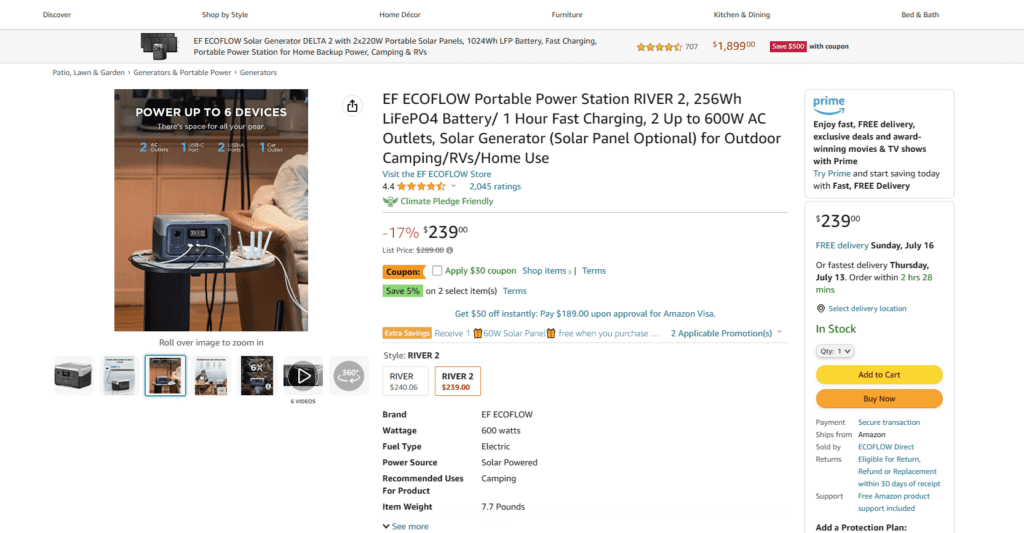1024x533 pixels.
Task: Click the Add to Cart button
Action: tap(879, 375)
